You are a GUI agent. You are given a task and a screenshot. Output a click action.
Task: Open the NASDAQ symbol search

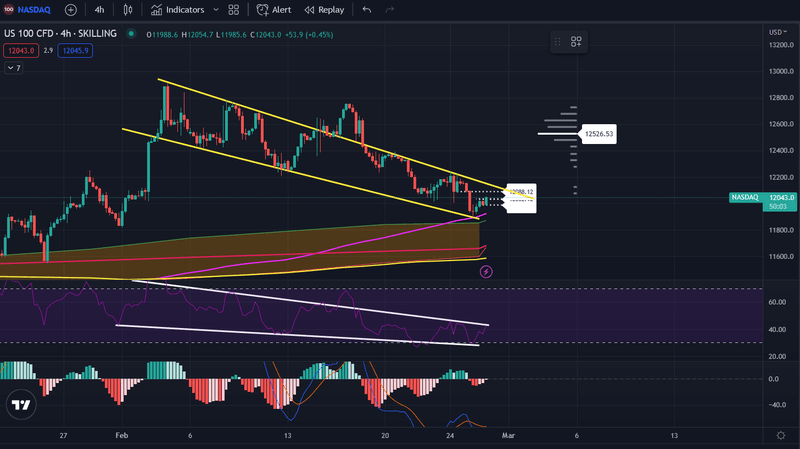coord(34,10)
